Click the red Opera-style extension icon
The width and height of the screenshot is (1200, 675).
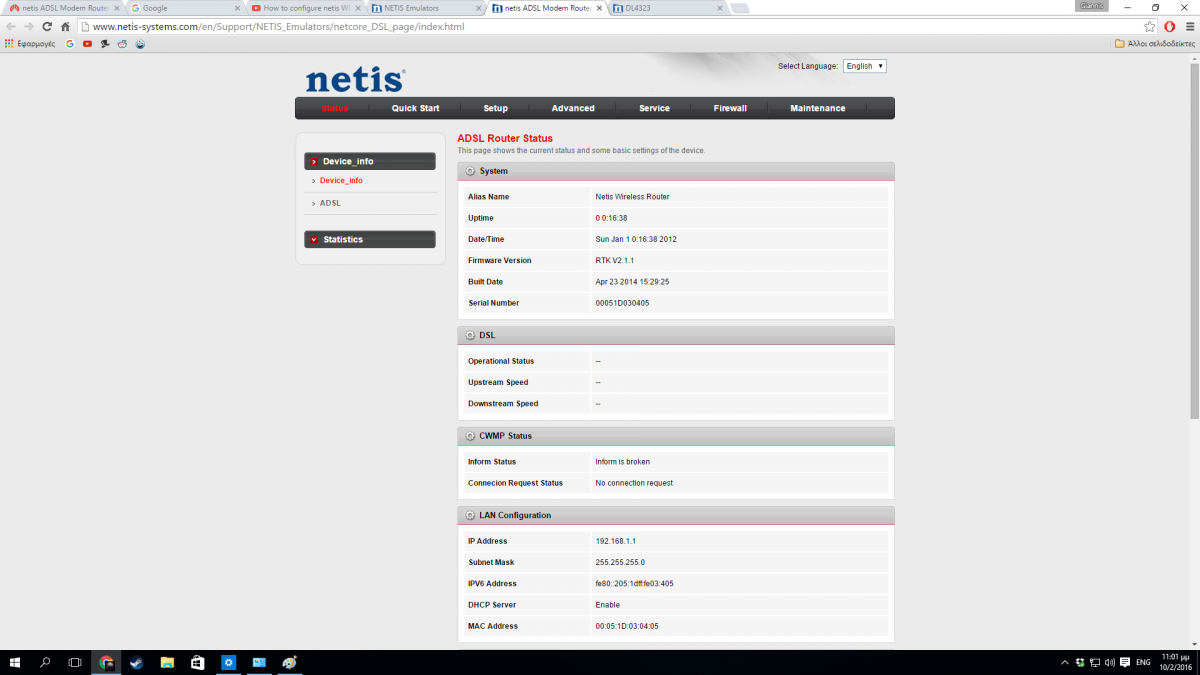click(x=1169, y=27)
